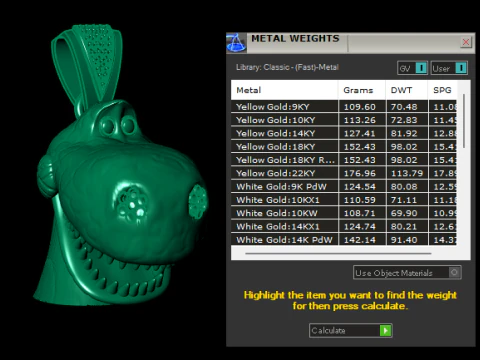Click the SPG column header
The width and height of the screenshot is (480, 360).
(443, 90)
